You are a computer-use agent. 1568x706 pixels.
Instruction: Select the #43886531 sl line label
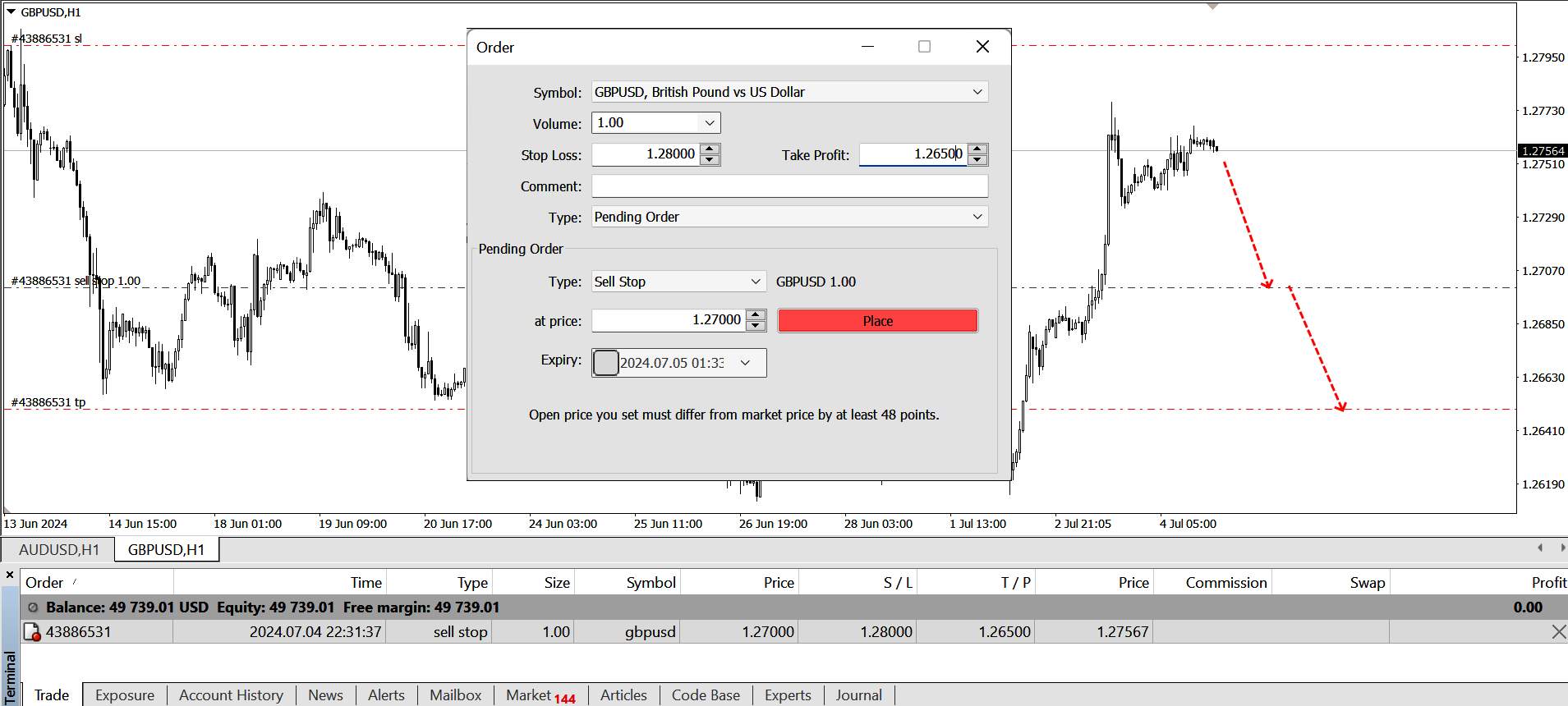pos(47,39)
